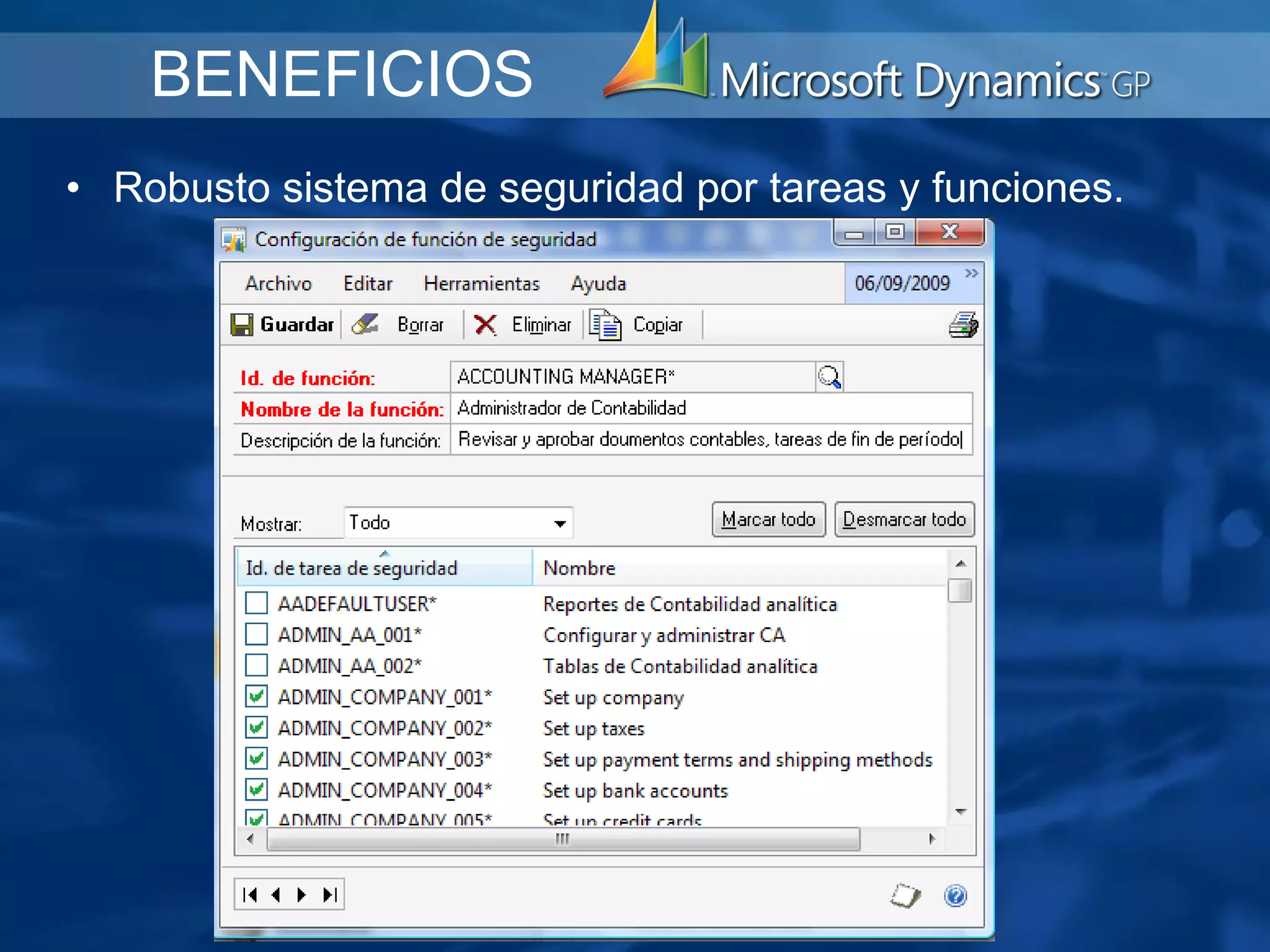Viewport: 1270px width, 952px height.
Task: Open the Herramientas menu
Action: coord(481,284)
